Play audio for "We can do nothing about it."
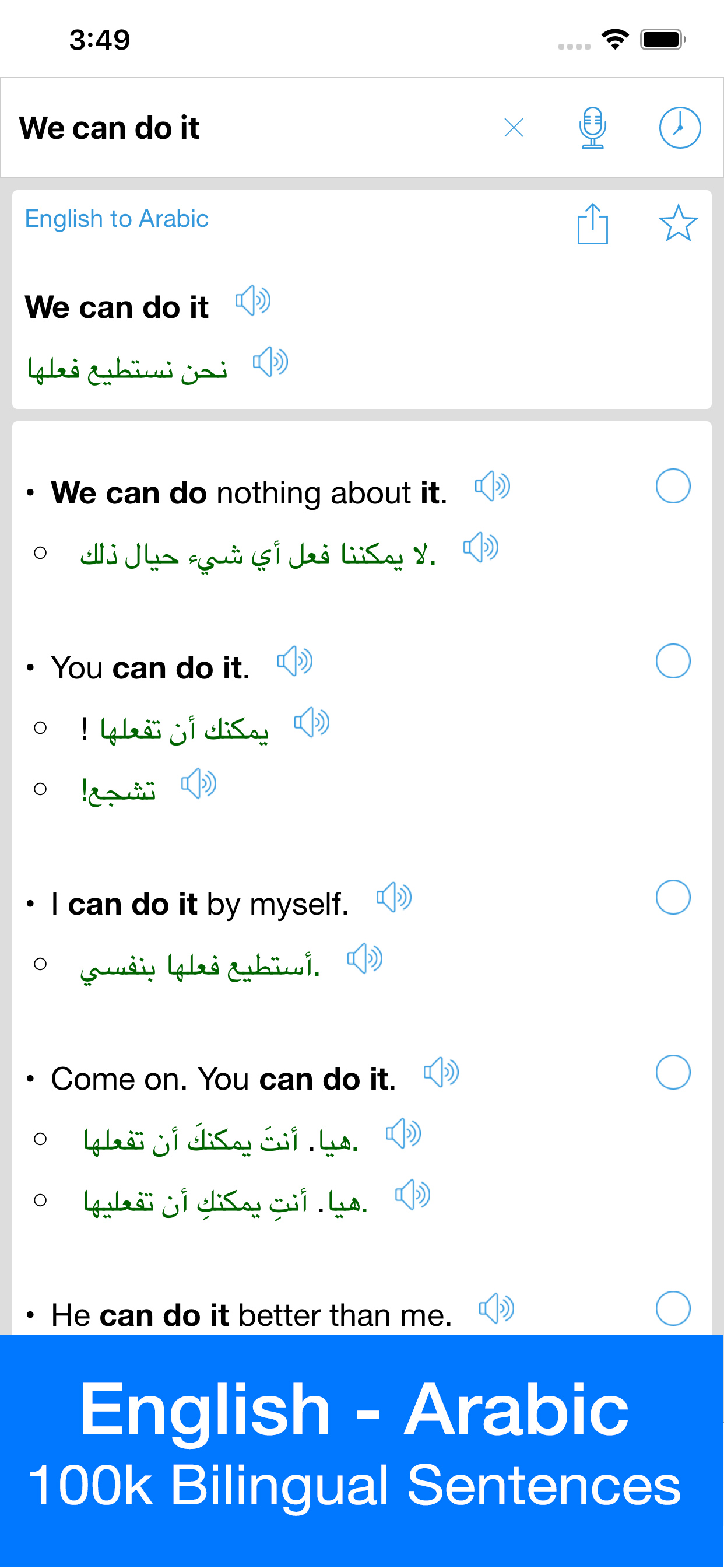 click(x=492, y=487)
